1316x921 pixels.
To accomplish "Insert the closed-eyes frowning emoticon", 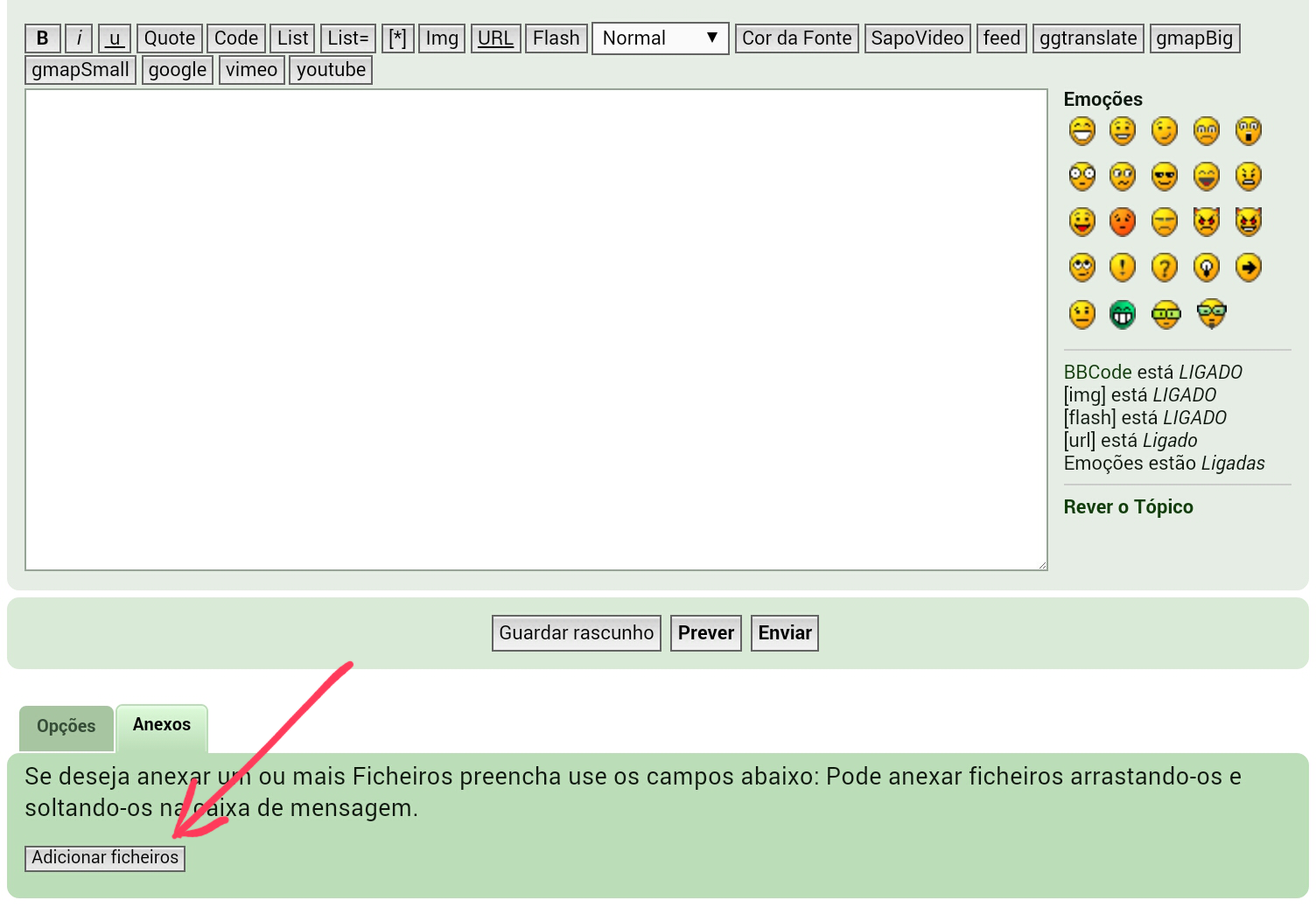I will point(1165,222).
